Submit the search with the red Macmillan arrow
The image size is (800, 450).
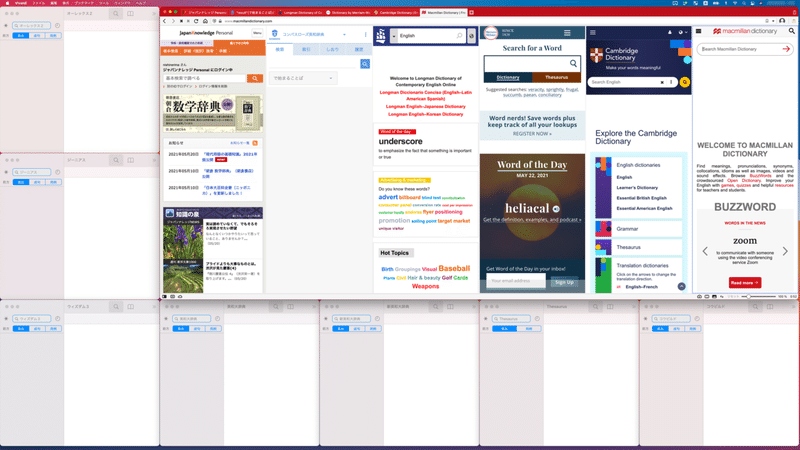click(x=786, y=49)
